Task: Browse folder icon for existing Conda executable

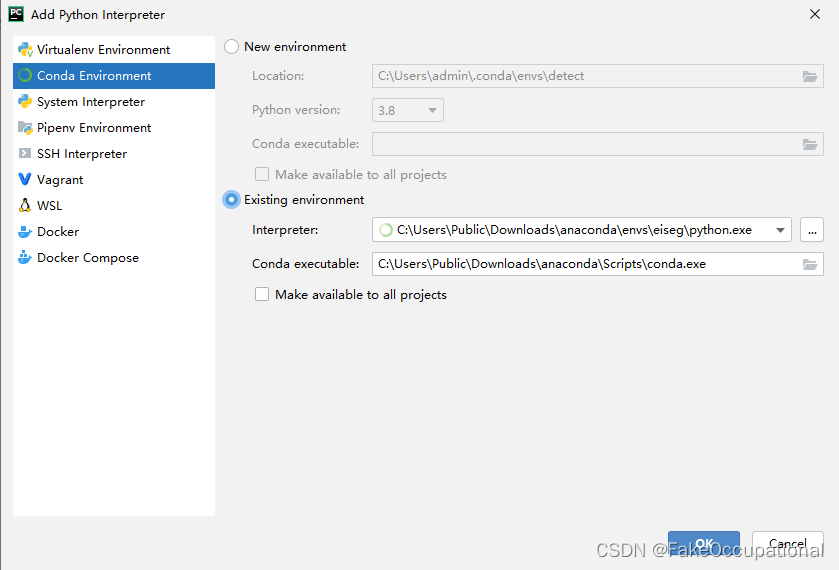Action: (x=810, y=264)
